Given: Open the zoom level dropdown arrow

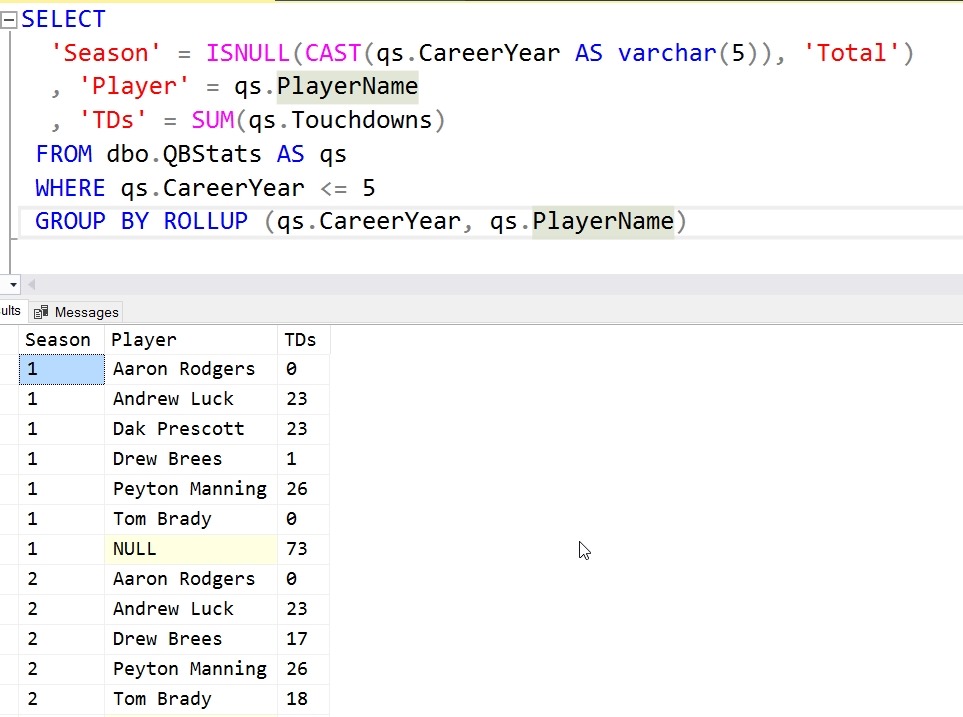Looking at the screenshot, I should (x=11, y=285).
